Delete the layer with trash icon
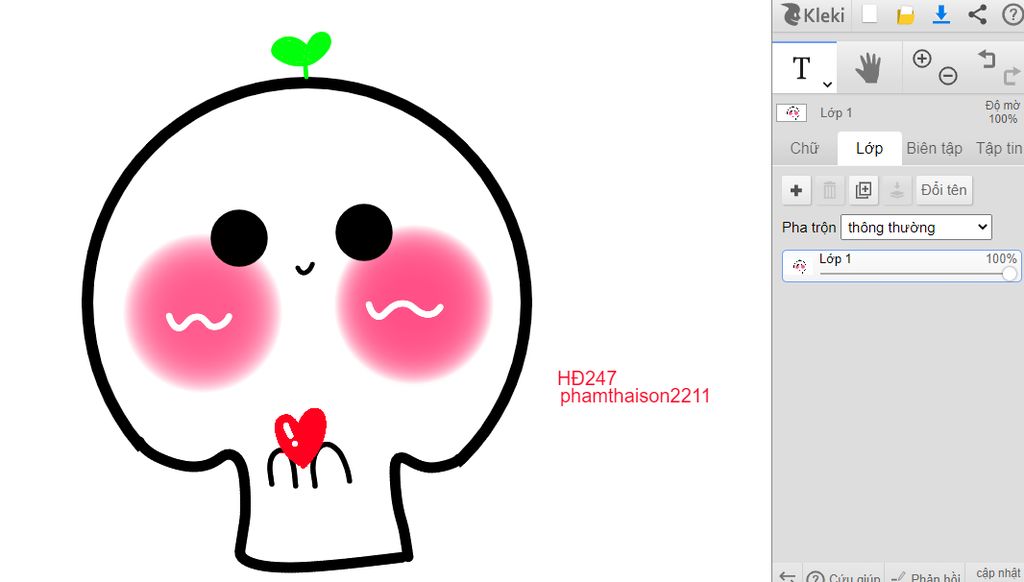1024x582 pixels. [x=829, y=190]
